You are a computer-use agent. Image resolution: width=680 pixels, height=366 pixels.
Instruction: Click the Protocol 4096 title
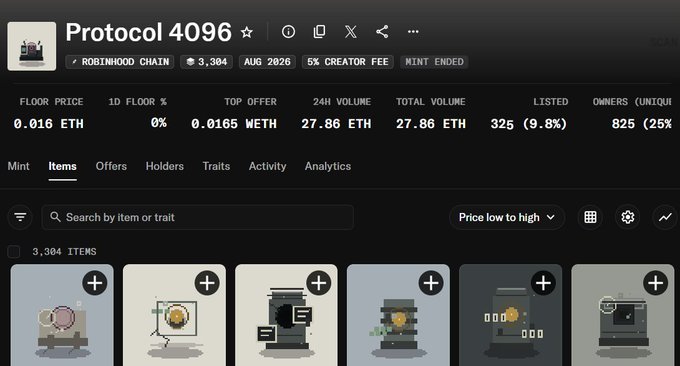149,32
